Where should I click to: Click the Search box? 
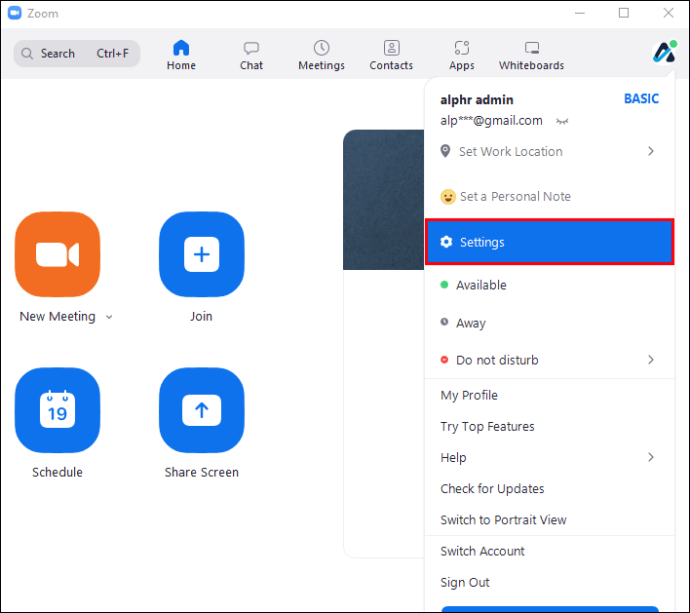click(77, 54)
